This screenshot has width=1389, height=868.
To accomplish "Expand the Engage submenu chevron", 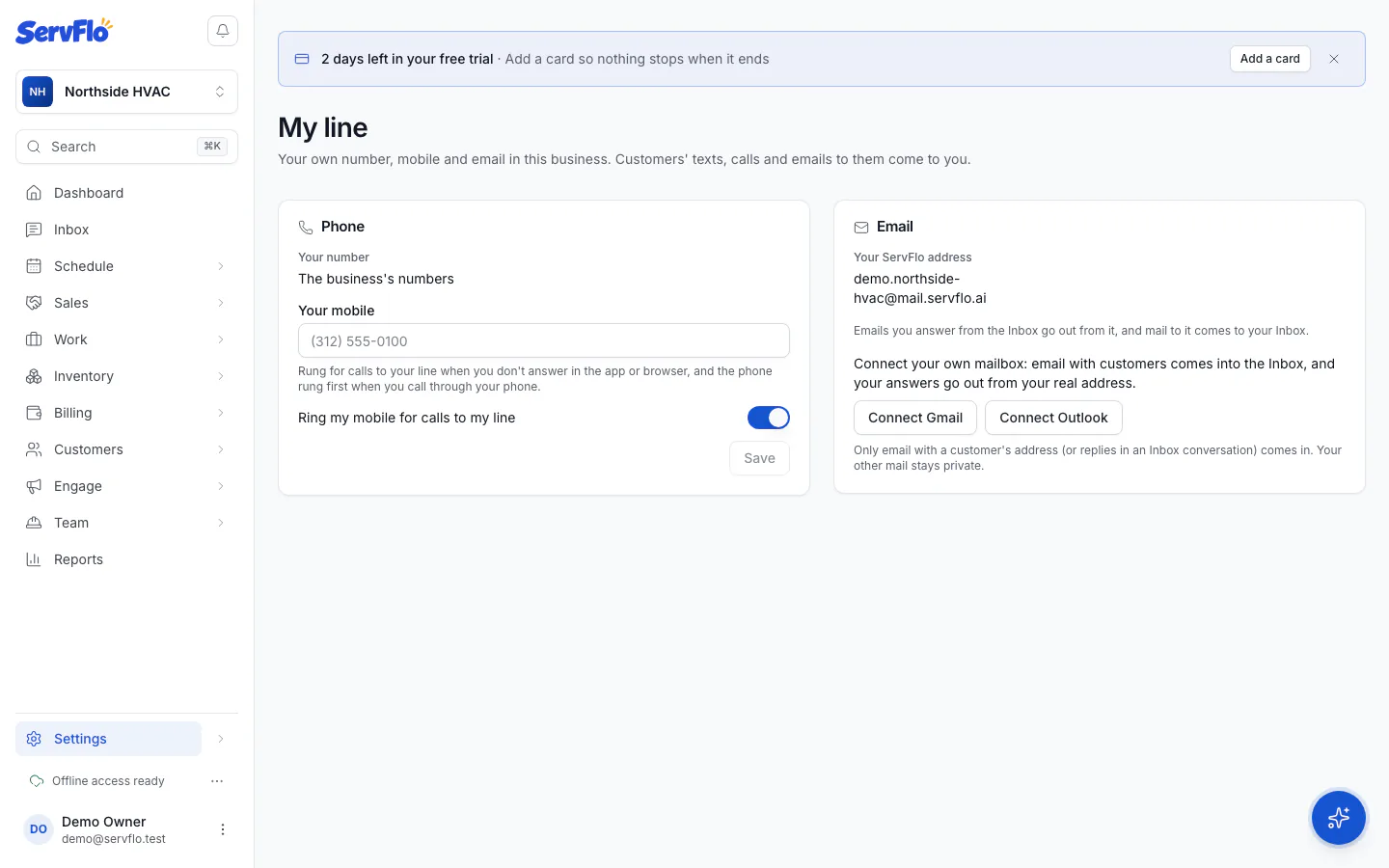I will [x=221, y=486].
